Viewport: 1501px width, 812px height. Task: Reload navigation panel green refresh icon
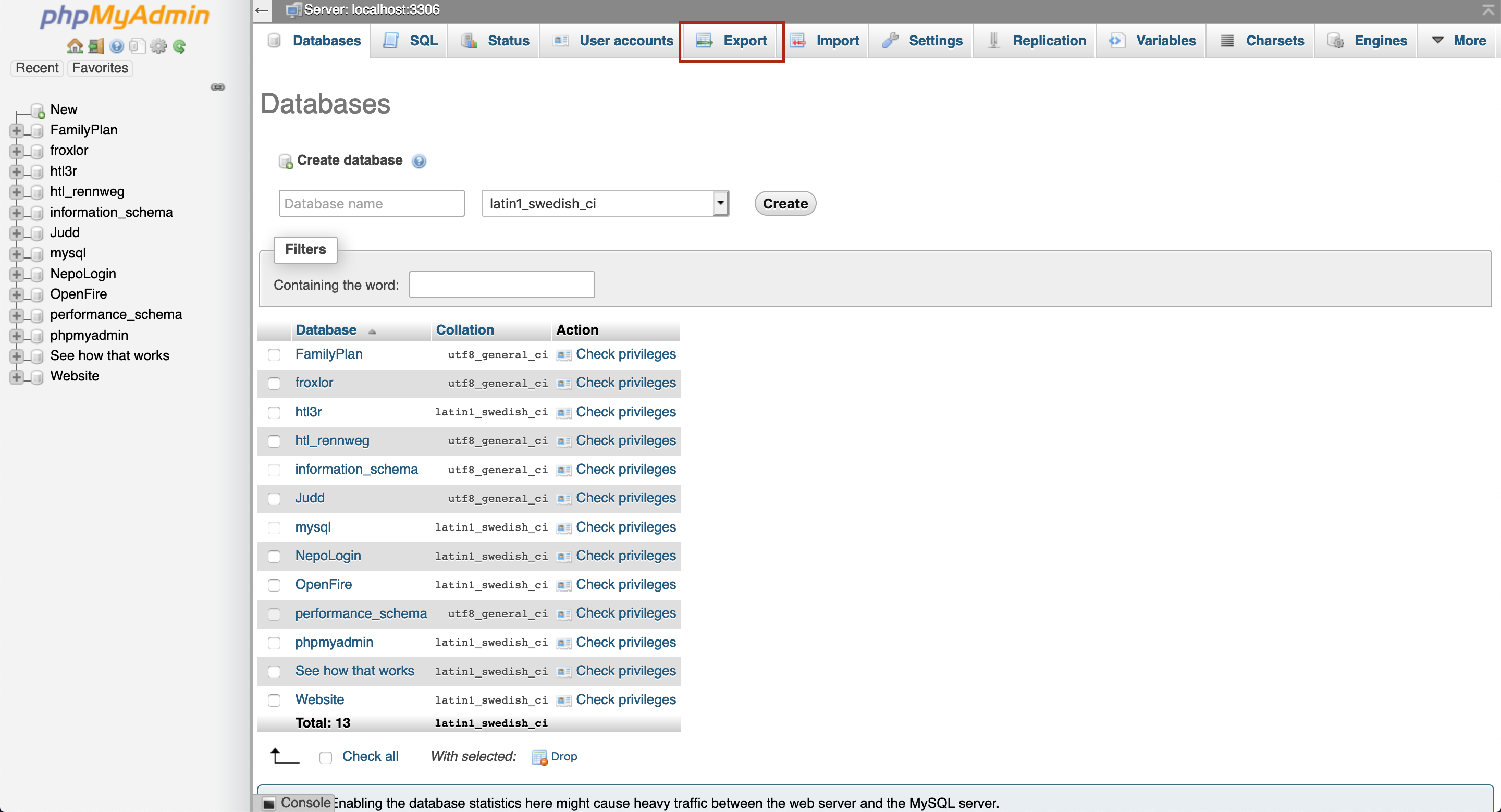179,46
